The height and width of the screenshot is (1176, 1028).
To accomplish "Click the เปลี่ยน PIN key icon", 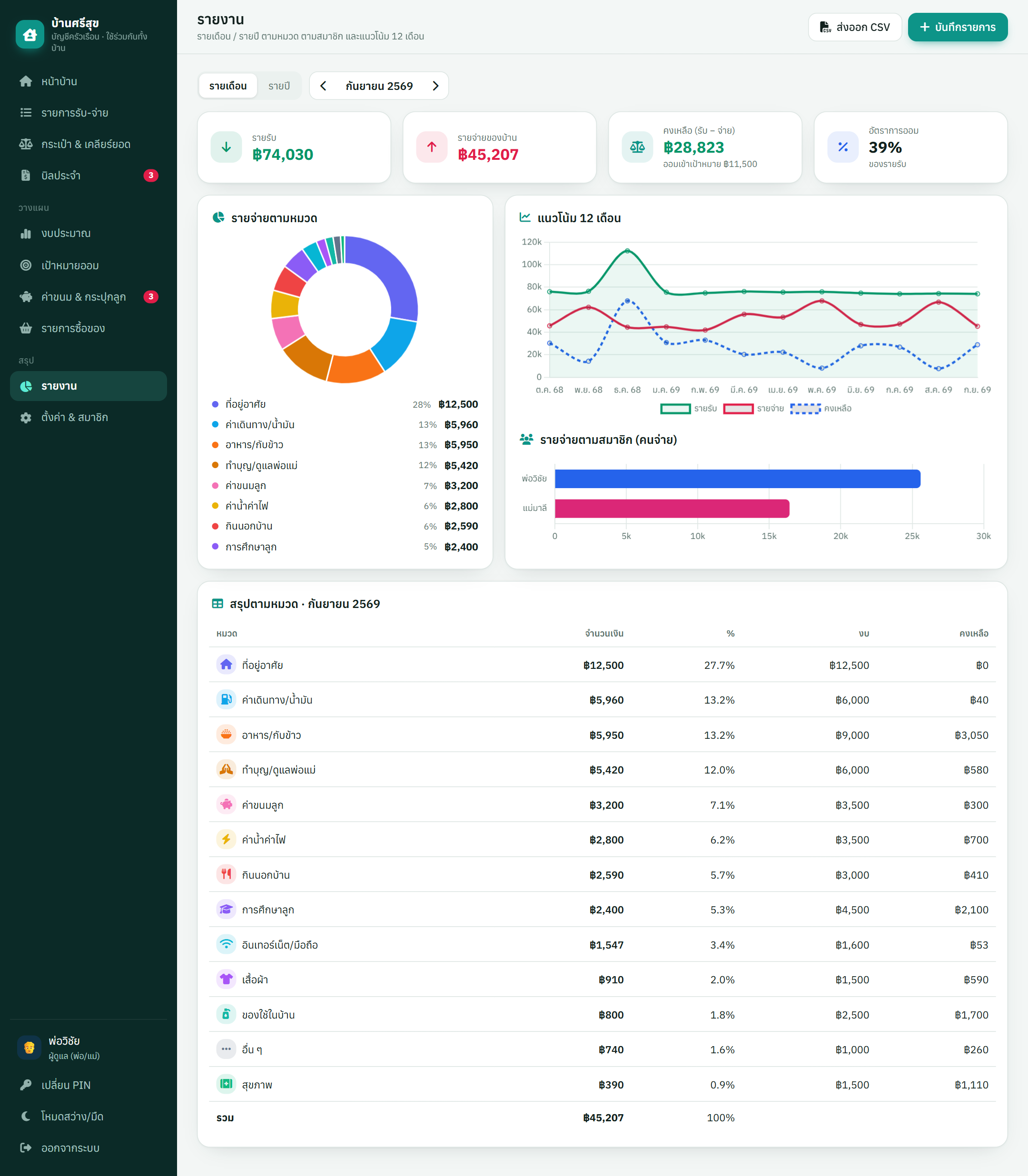I will (26, 1085).
